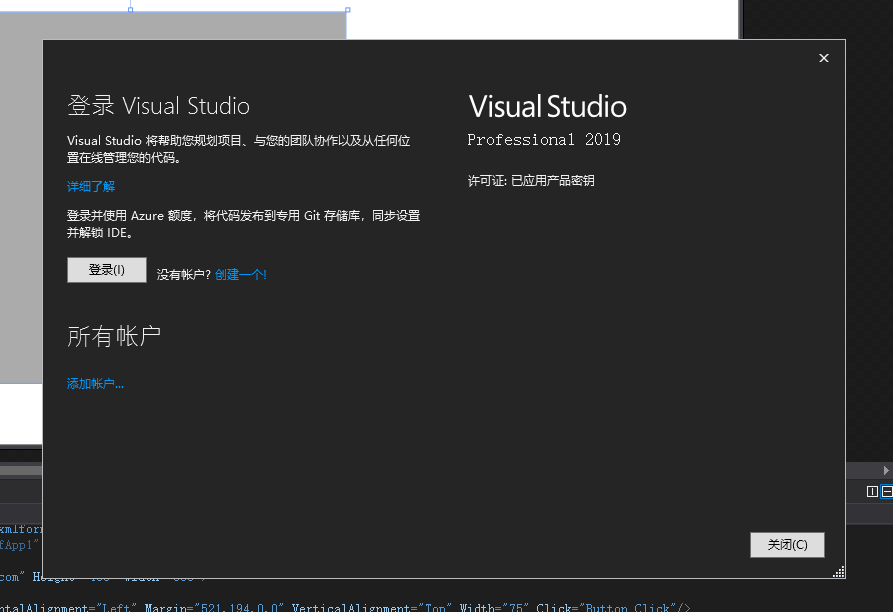Click the horizontal split view icon in editor
893x612 pixels.
[x=887, y=491]
